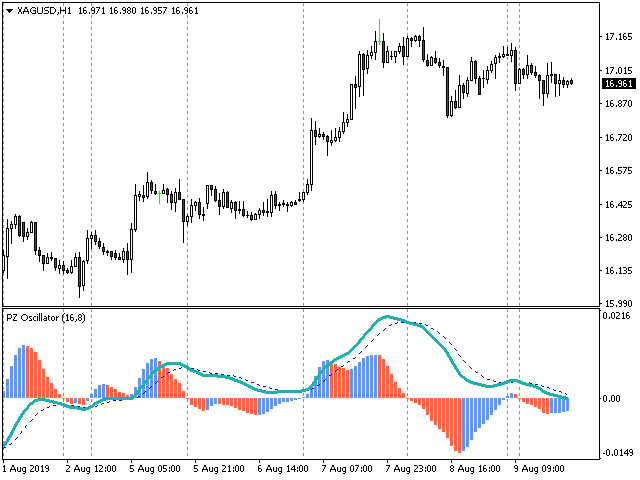
Task: Click the 9 Aug 09:00 time label
Action: 539,469
